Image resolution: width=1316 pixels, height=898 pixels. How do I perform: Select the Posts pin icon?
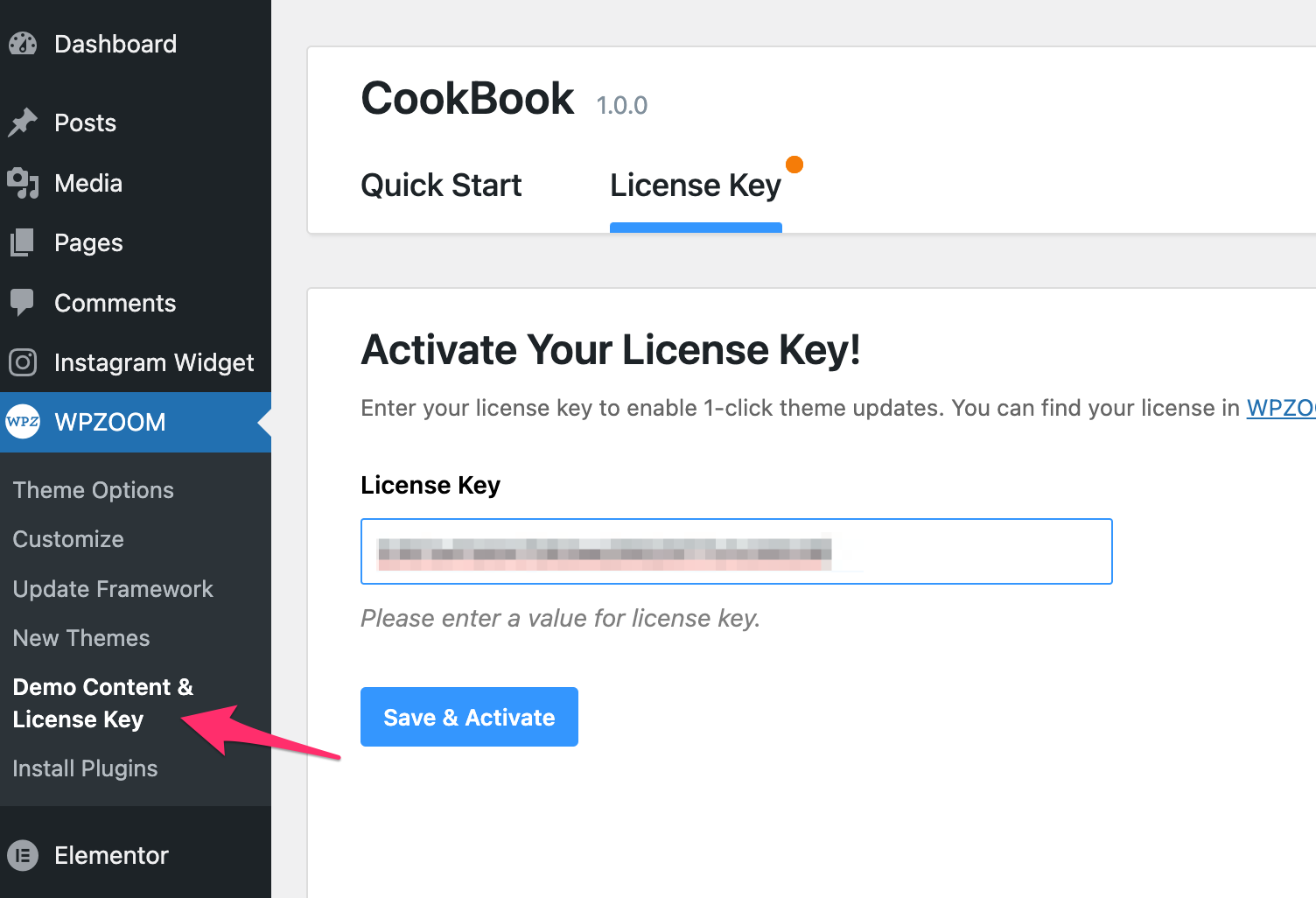click(24, 123)
